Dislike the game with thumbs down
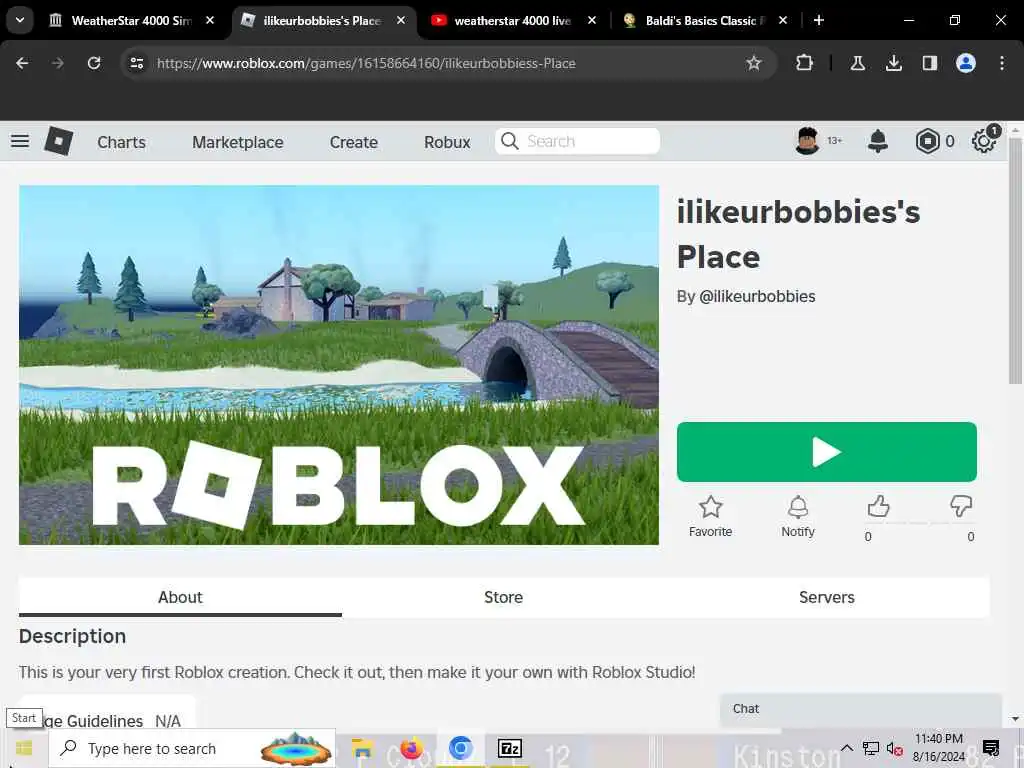The height and width of the screenshot is (768, 1024). click(961, 506)
